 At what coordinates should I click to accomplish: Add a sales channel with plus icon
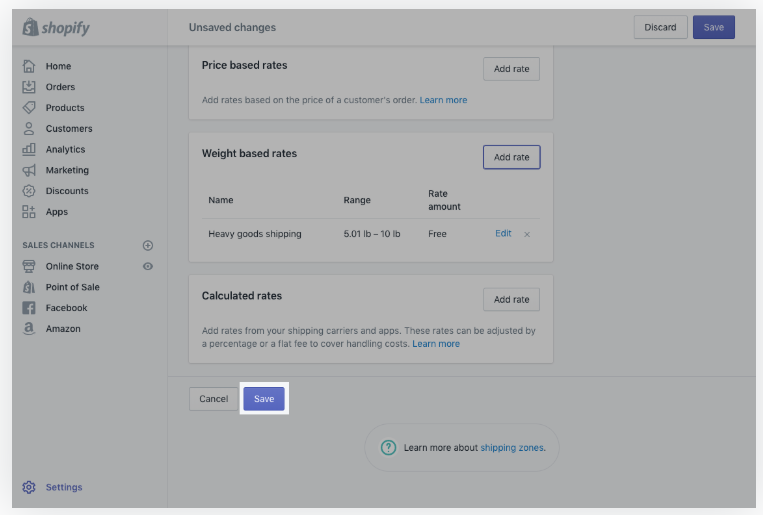click(148, 245)
